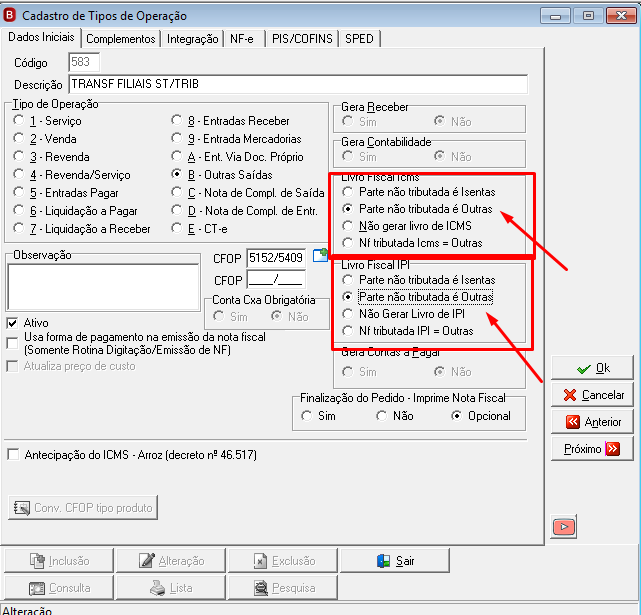This screenshot has height=615, width=641.
Task: Click the Conv. CFOP tipo produto button
Action: 83,507
